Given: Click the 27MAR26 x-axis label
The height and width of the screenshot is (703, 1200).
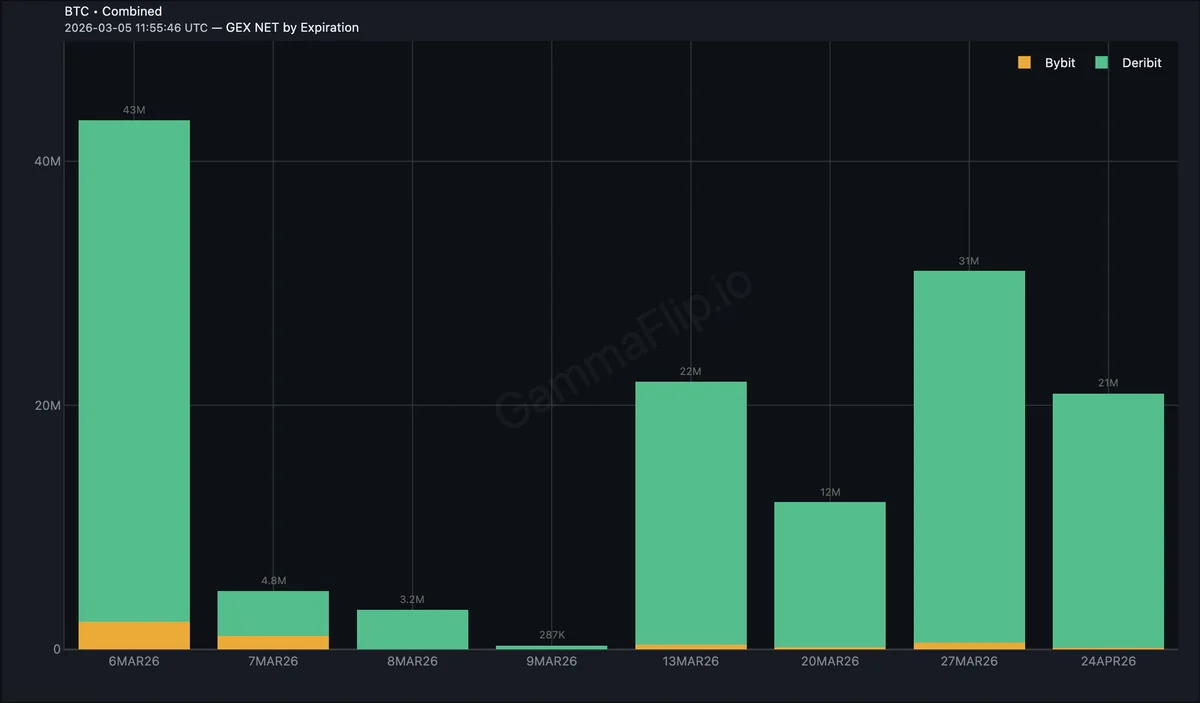Looking at the screenshot, I should click(969, 662).
